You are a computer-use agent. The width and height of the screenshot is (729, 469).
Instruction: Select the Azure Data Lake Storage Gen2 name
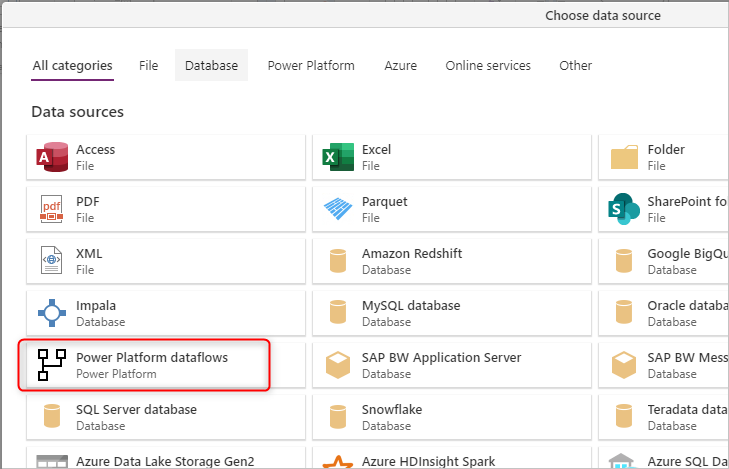[x=165, y=462]
